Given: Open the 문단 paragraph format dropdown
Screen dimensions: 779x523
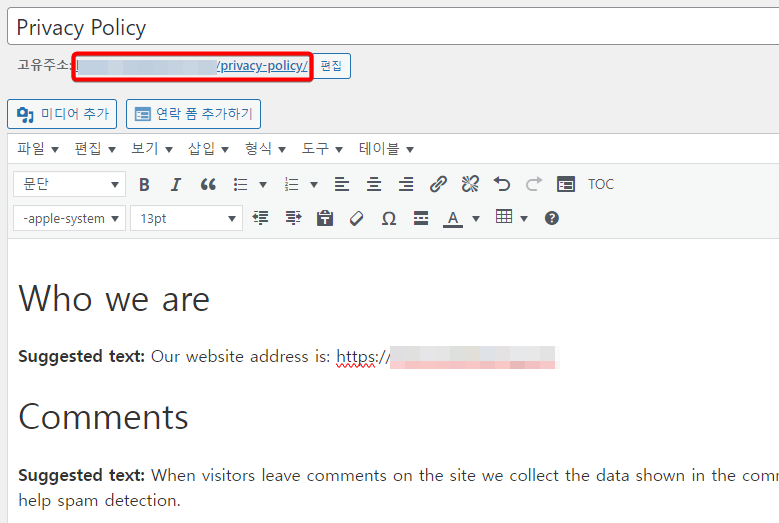Looking at the screenshot, I should [69, 184].
